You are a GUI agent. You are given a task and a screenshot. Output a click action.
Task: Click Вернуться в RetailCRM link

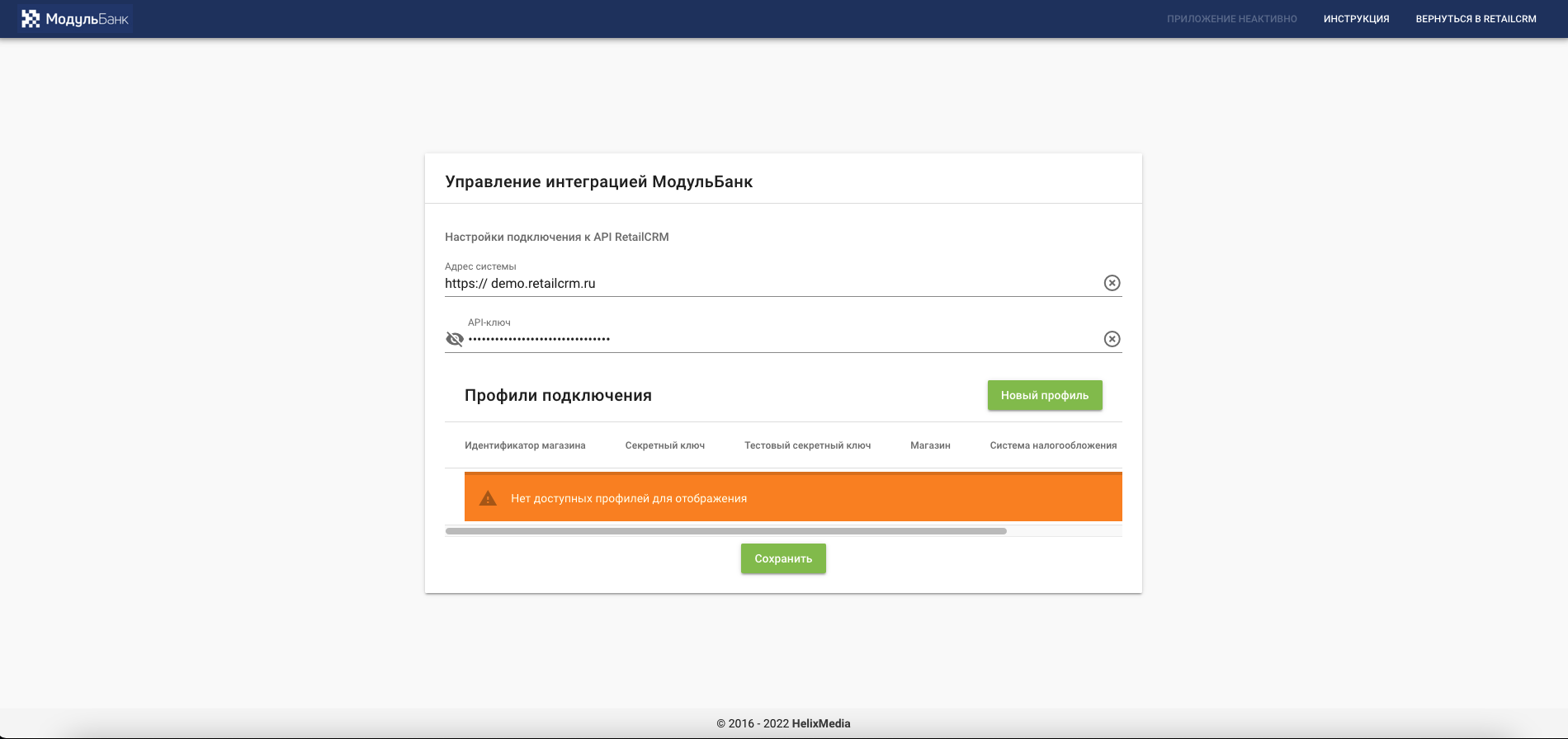1476,19
